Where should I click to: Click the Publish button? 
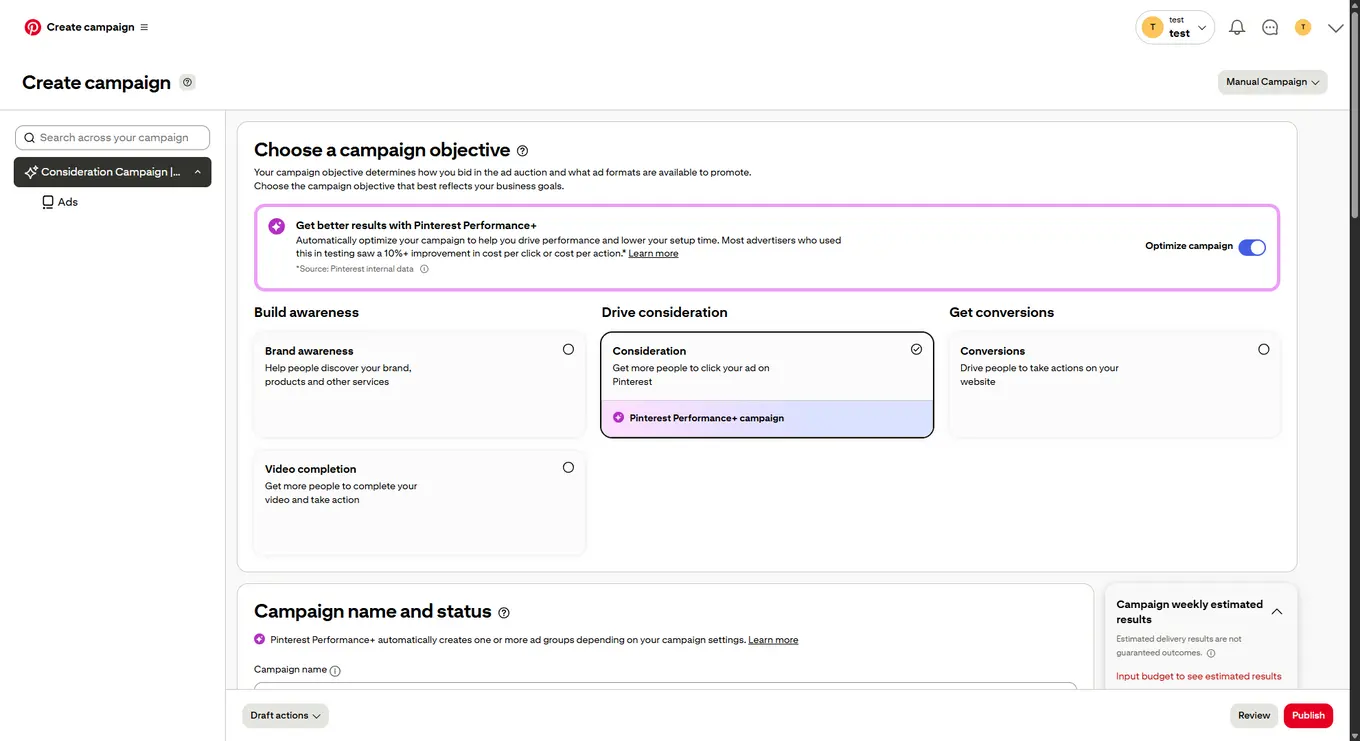1308,715
